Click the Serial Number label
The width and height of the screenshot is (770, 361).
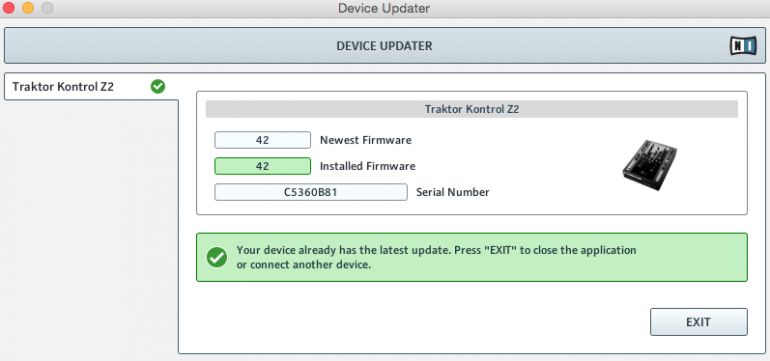coord(453,193)
